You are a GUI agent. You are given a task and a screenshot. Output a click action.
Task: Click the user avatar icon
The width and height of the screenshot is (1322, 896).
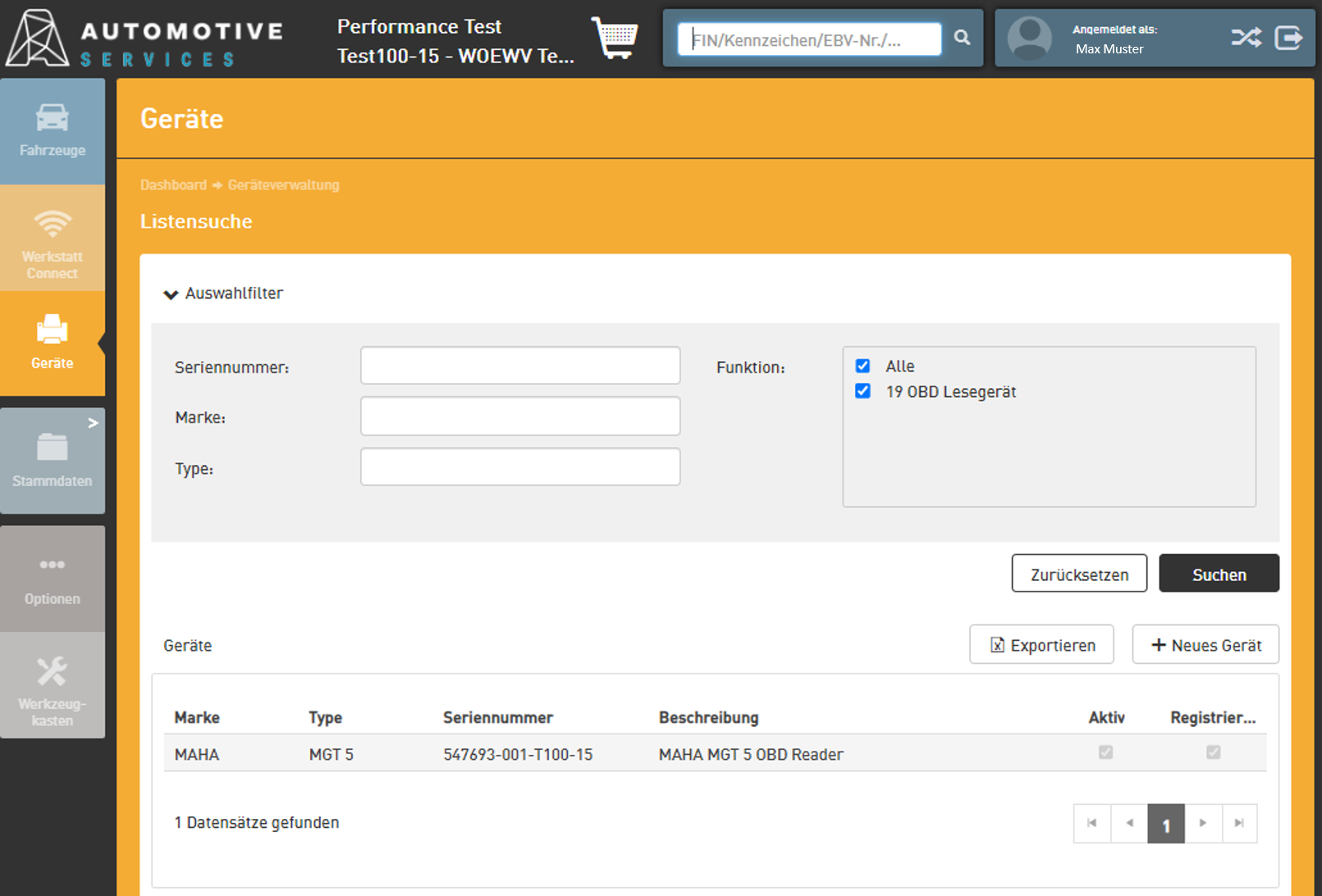tap(1029, 38)
